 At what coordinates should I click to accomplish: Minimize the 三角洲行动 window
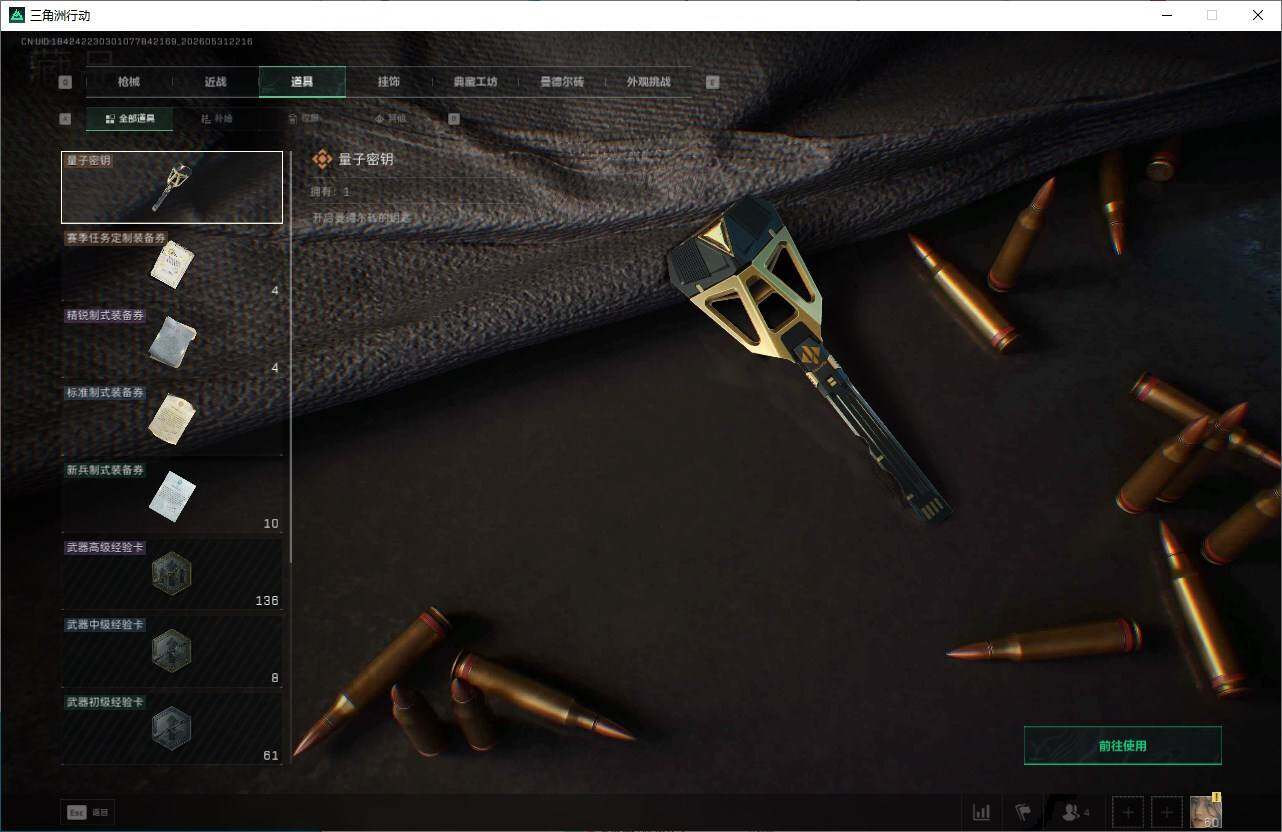[1166, 15]
